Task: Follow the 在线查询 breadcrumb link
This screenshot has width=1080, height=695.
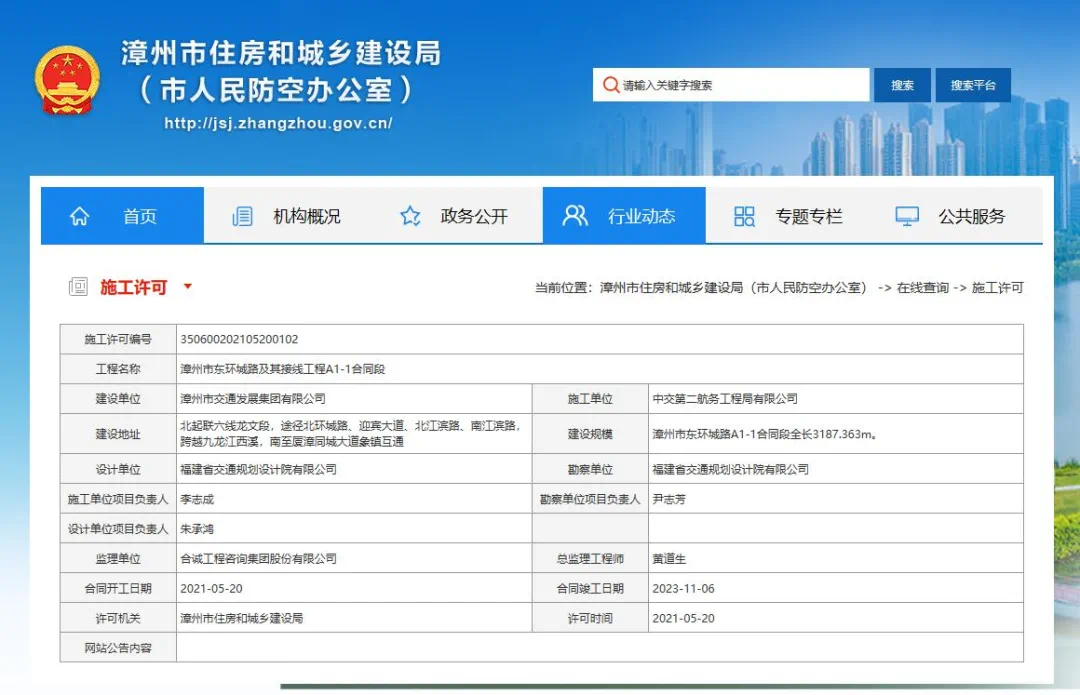Action: [x=922, y=288]
